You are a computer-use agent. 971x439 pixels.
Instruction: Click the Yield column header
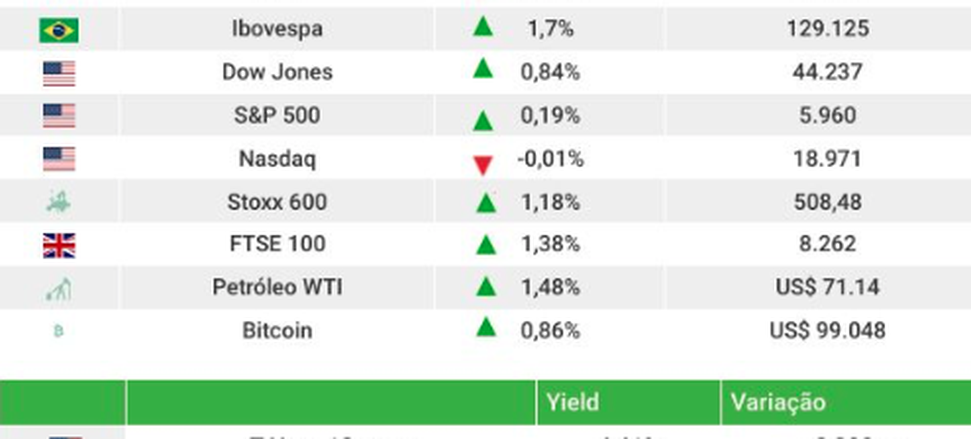(573, 402)
